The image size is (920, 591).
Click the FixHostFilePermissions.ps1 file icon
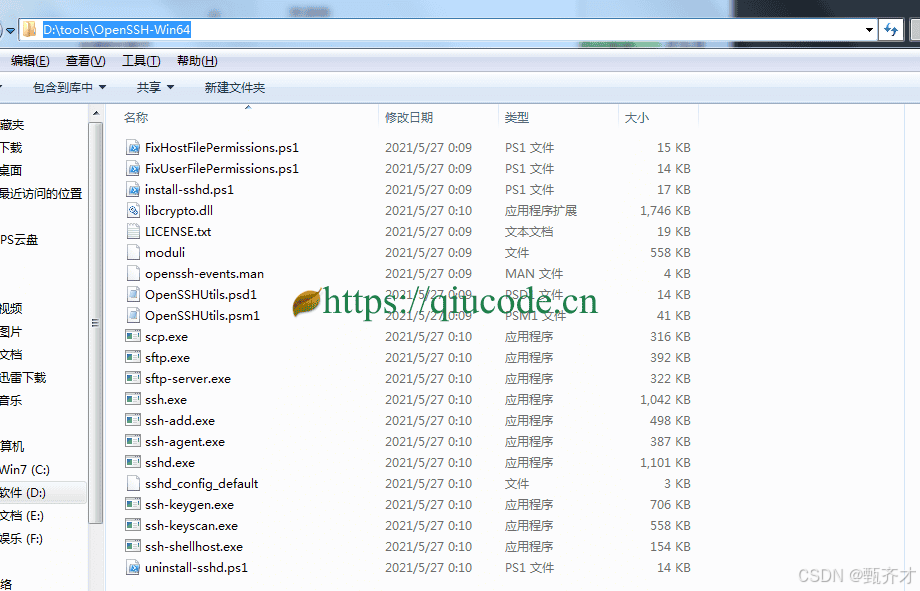133,147
